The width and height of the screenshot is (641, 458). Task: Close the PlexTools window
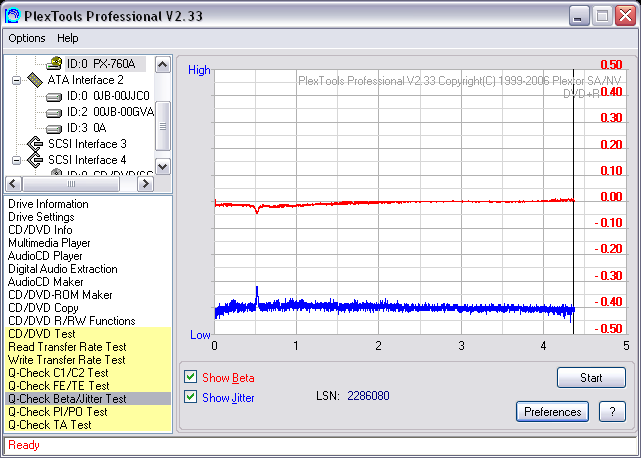pos(625,16)
